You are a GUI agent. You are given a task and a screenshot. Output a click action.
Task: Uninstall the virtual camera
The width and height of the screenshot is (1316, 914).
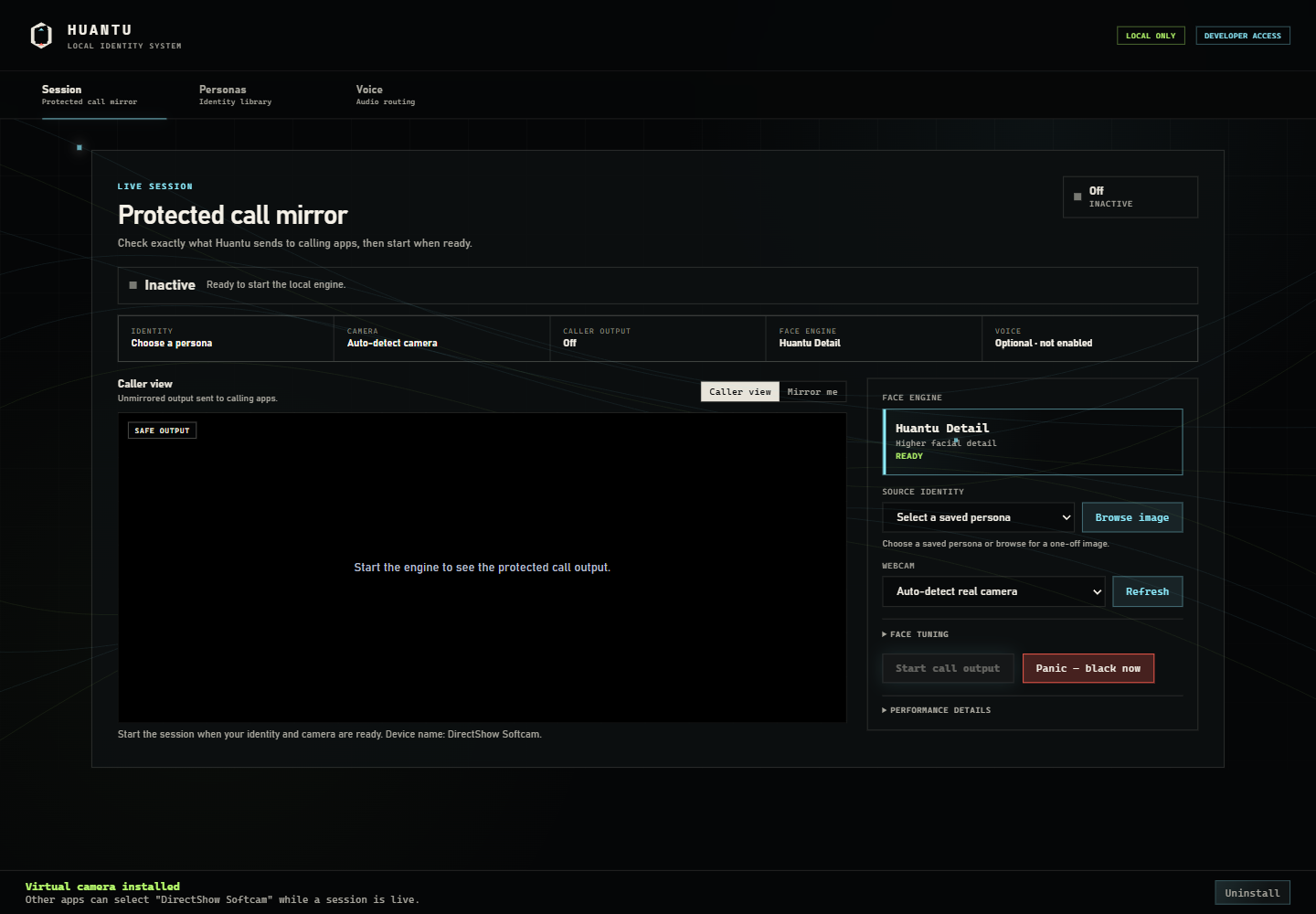[1252, 893]
